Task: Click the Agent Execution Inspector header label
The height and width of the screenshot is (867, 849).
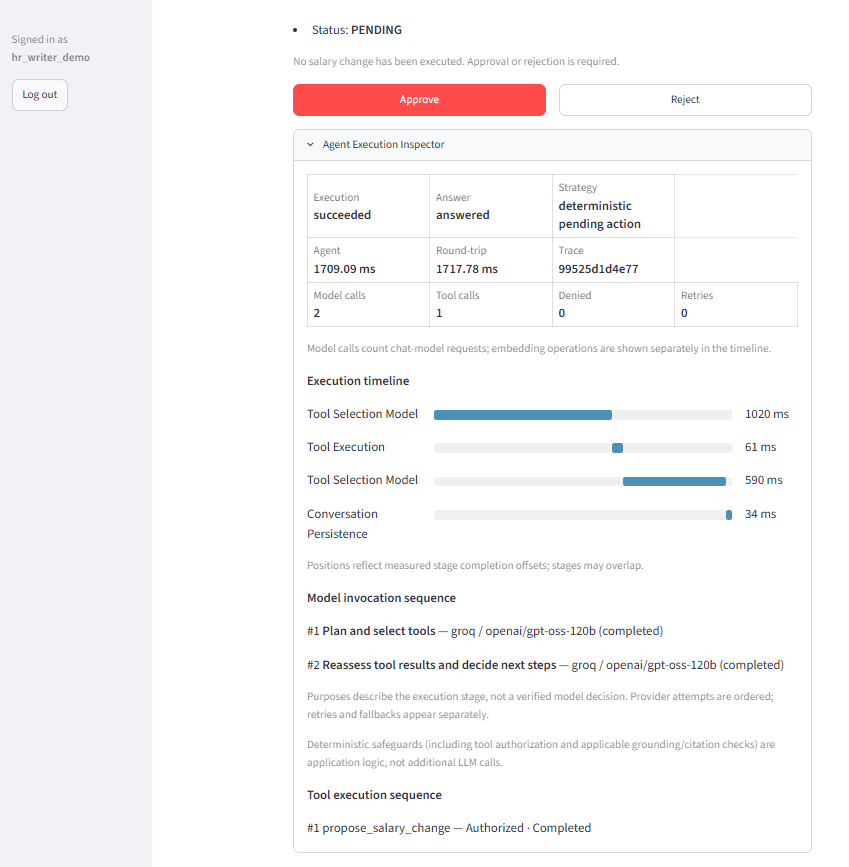Action: (383, 144)
